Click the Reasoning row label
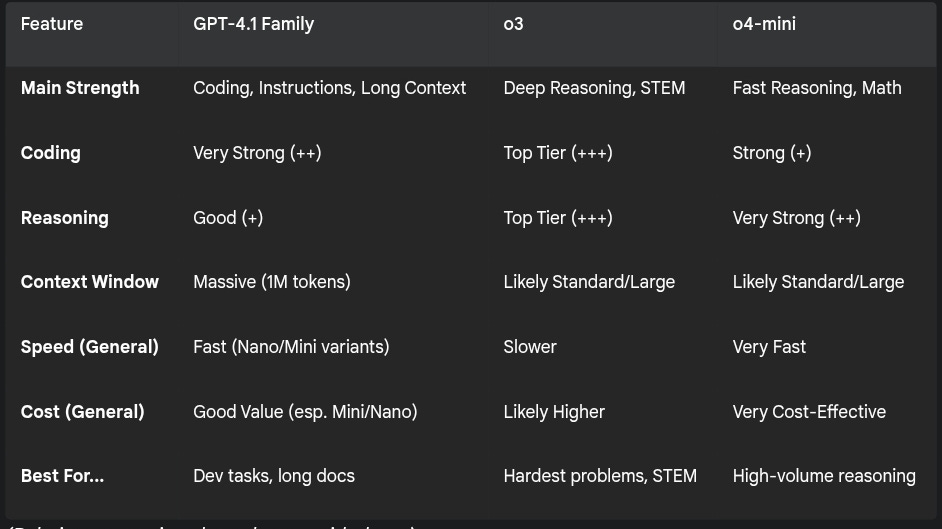The image size is (942, 529). pos(65,217)
